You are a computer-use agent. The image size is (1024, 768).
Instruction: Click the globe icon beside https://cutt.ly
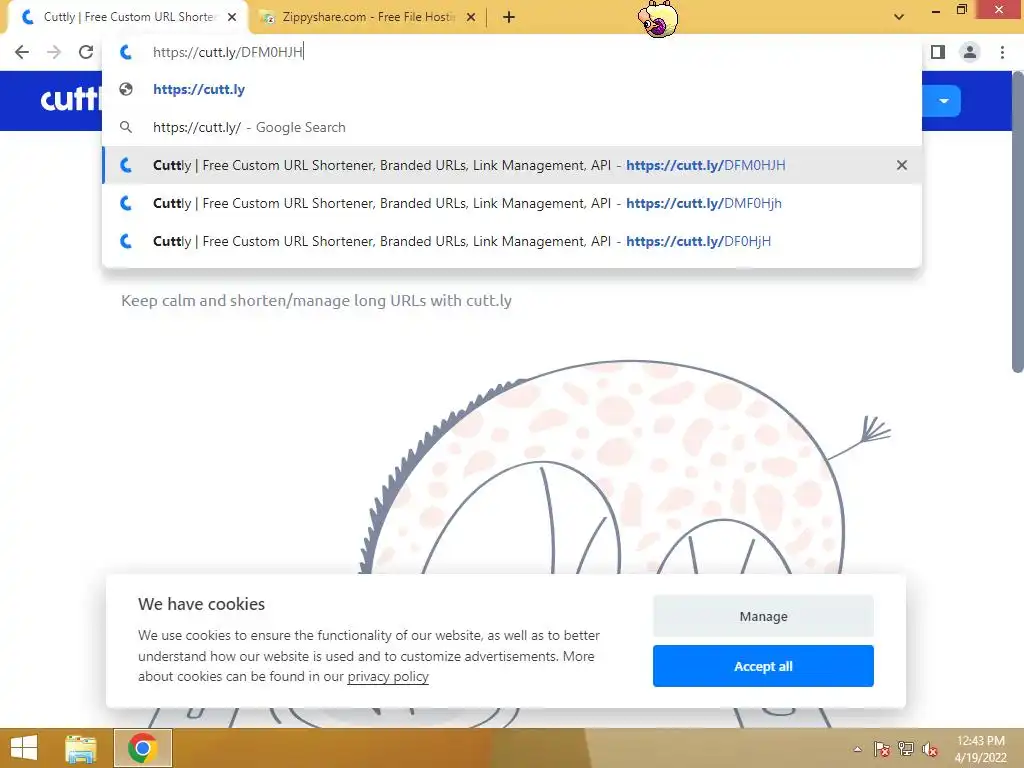pos(126,89)
